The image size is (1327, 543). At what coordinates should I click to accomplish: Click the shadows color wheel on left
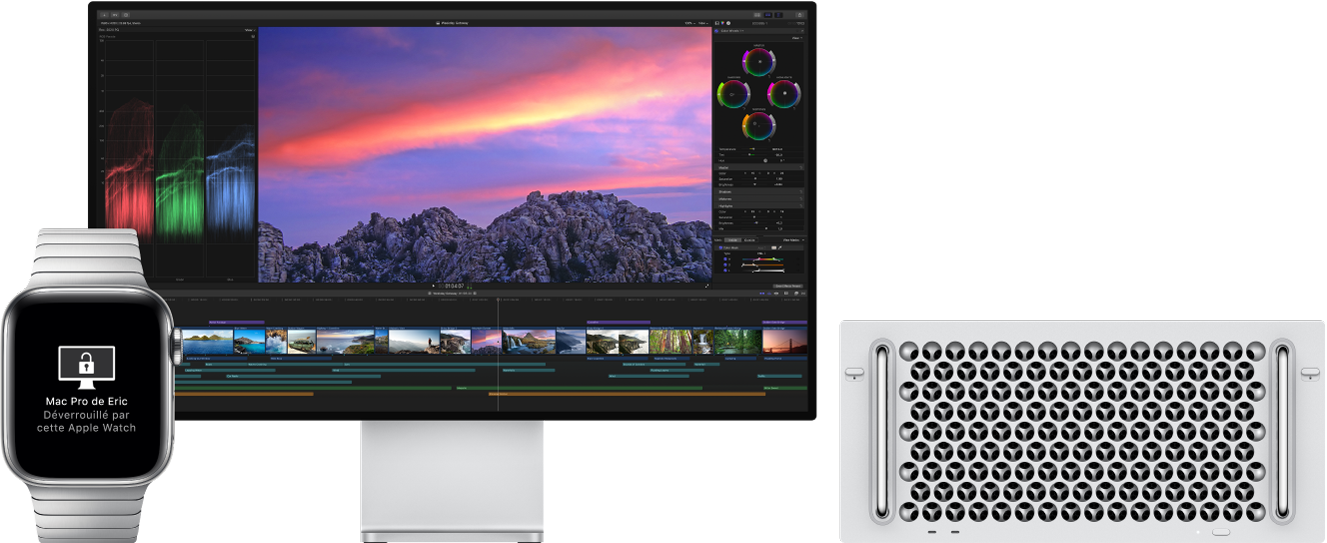coord(733,94)
